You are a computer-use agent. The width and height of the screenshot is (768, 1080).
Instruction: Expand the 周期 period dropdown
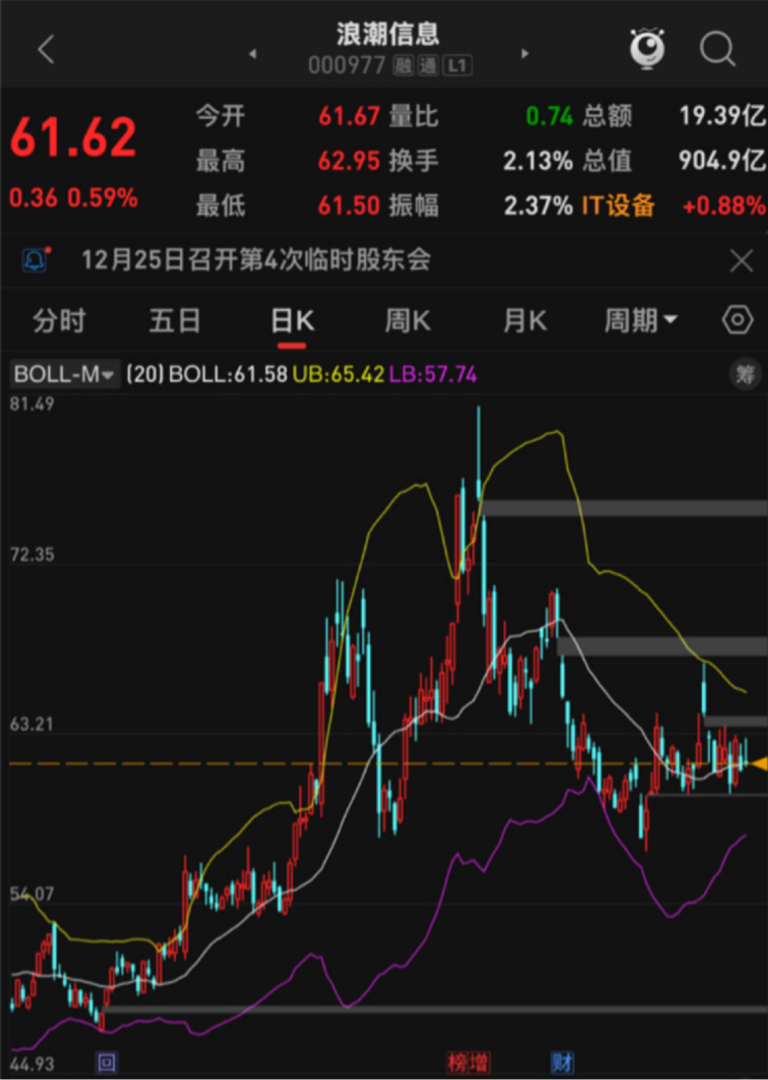(x=641, y=321)
